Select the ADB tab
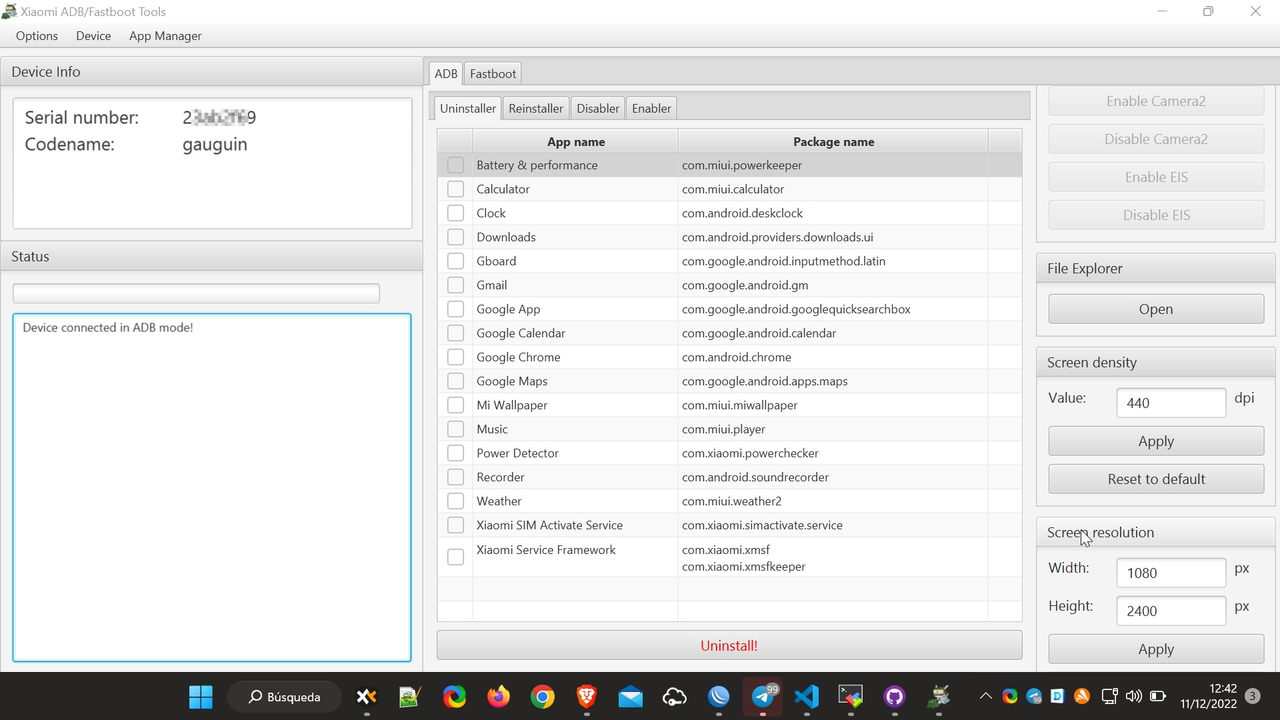 click(446, 73)
